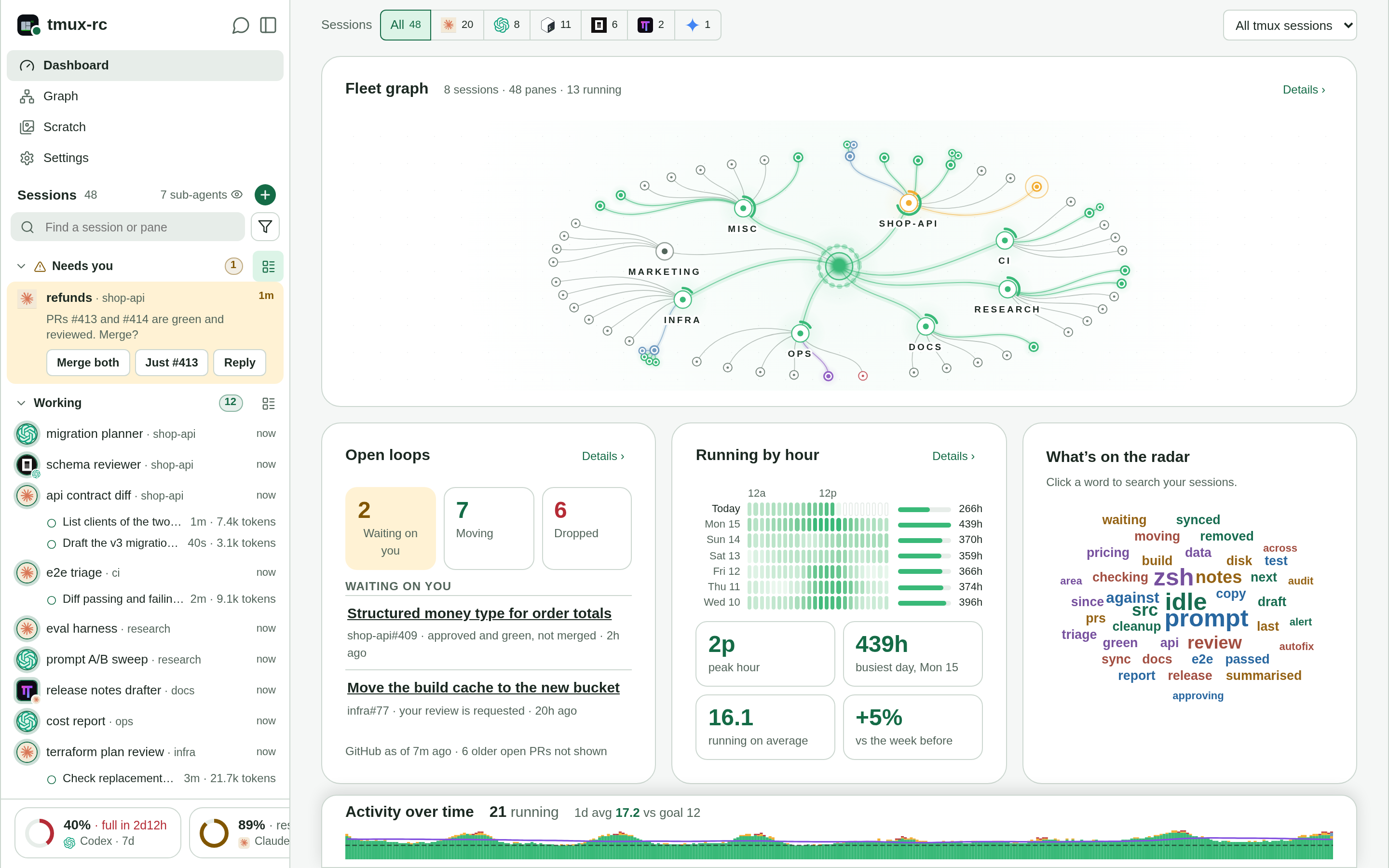Collapse the Working section chevron
The height and width of the screenshot is (868, 1389).
21,403
